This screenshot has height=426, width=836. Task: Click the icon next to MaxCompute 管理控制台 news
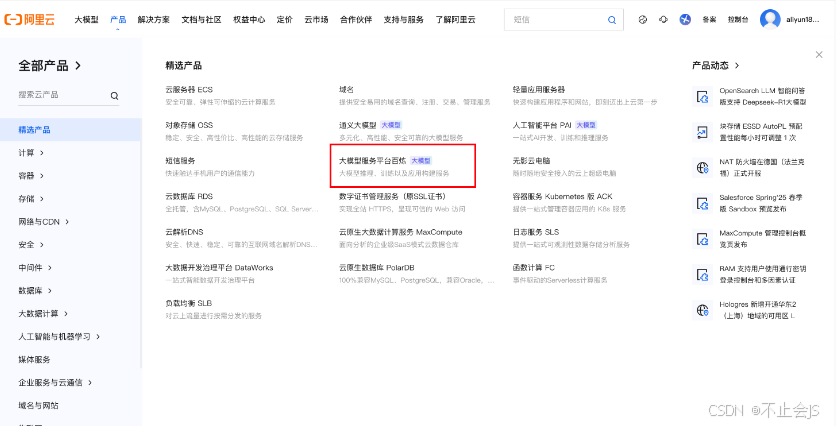coord(703,239)
